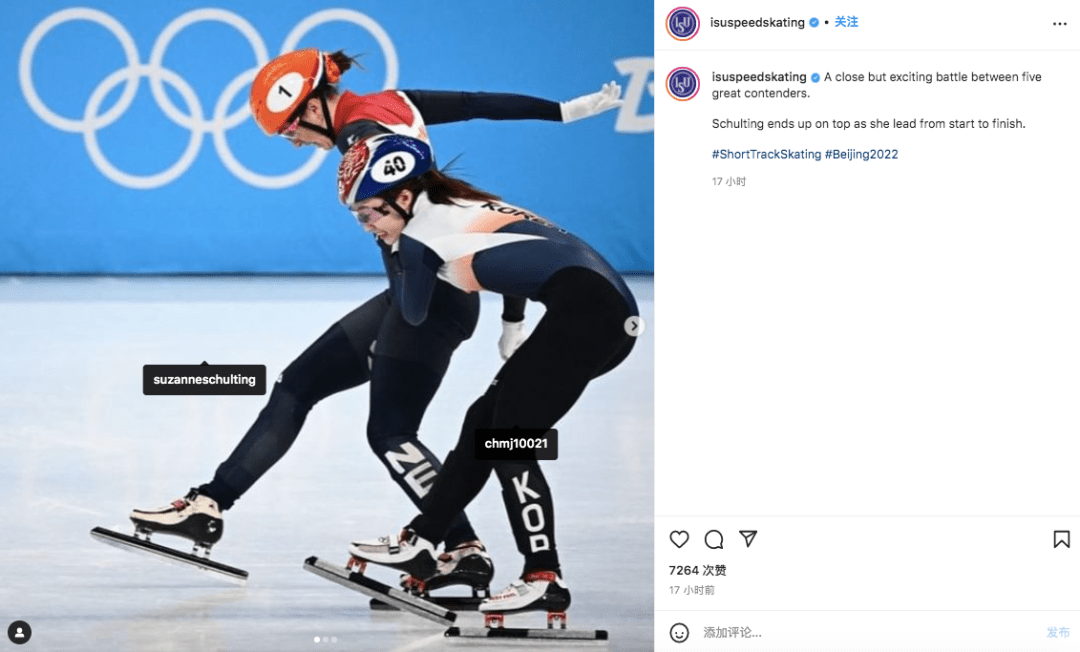Open the isuspeedskating username in the header

pos(757,22)
